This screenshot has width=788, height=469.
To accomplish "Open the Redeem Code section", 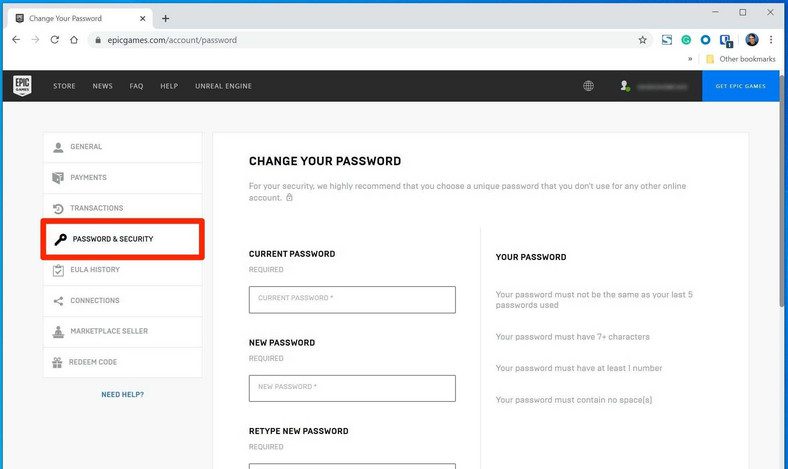I will click(123, 362).
